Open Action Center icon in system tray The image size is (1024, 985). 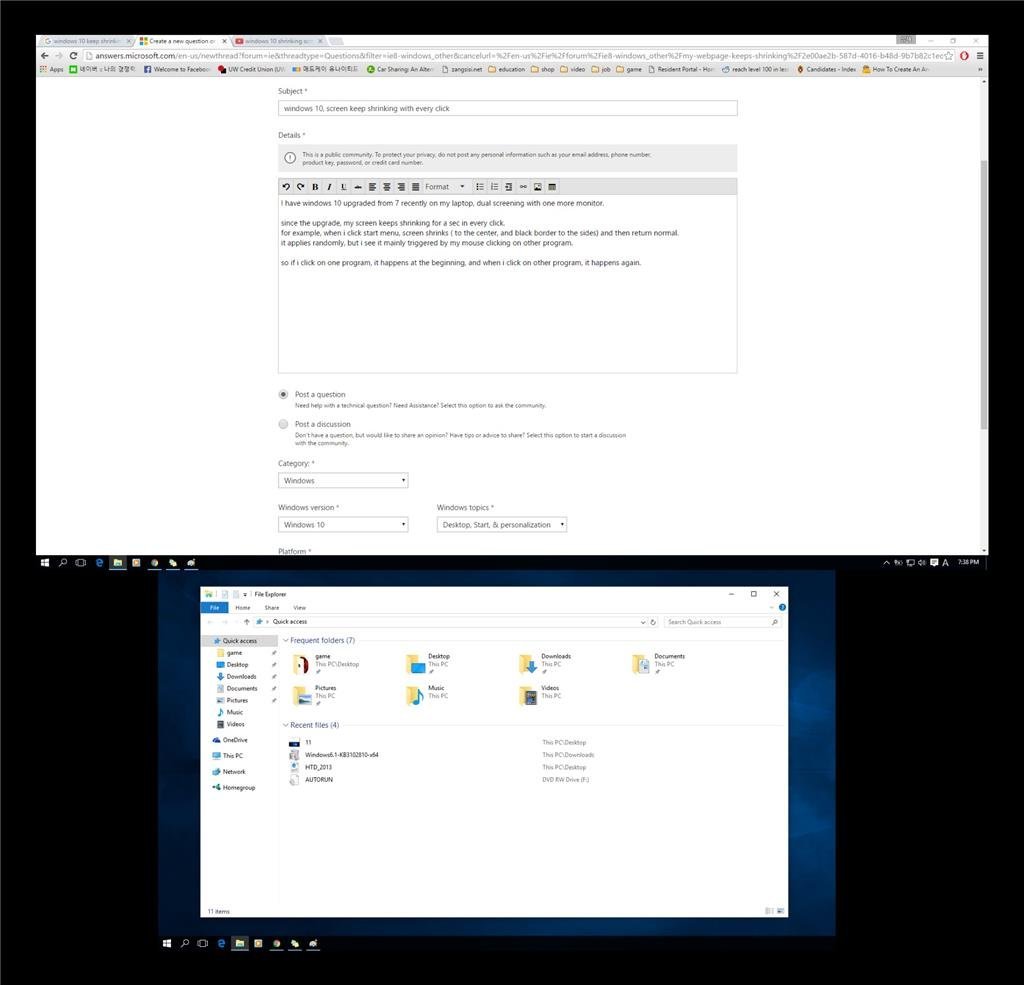tap(934, 562)
